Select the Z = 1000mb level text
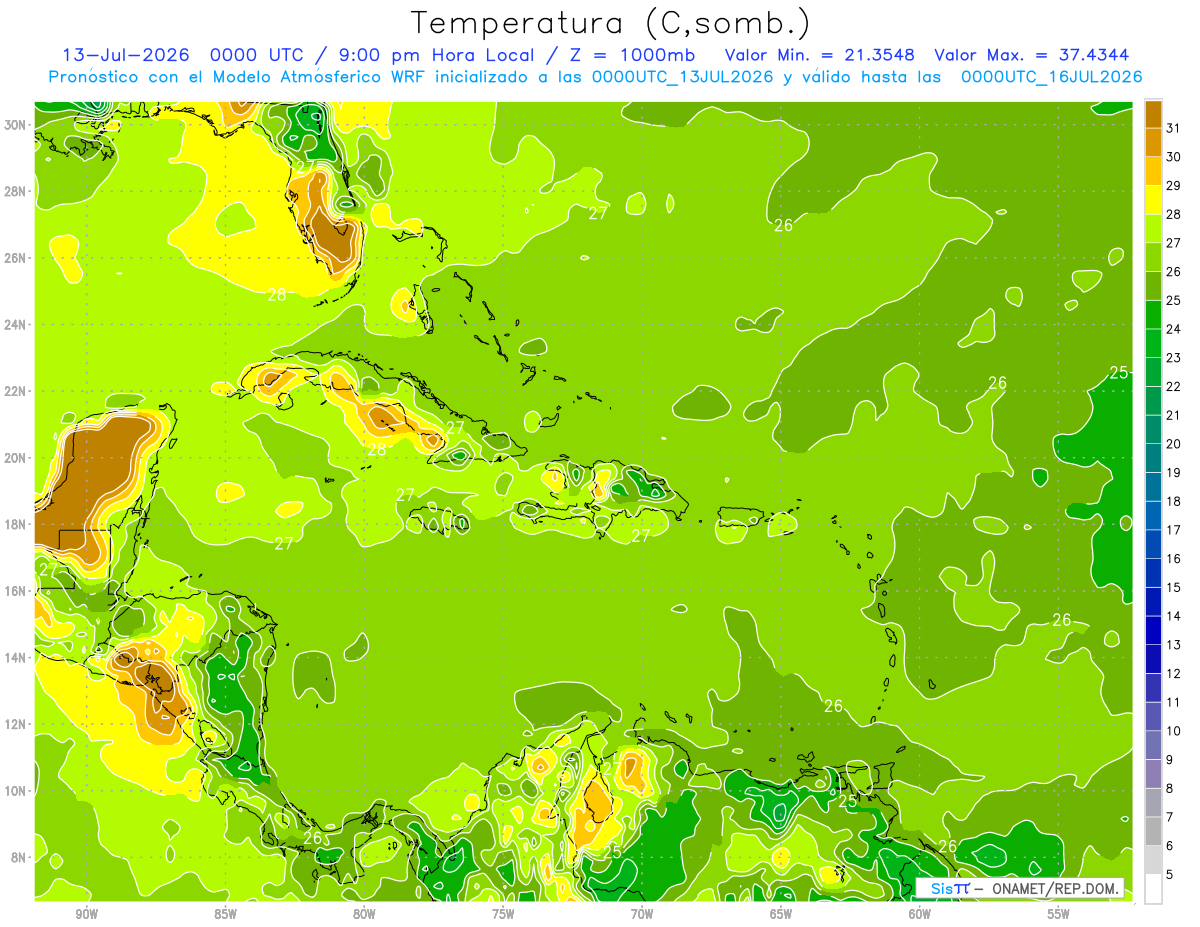 pos(630,55)
